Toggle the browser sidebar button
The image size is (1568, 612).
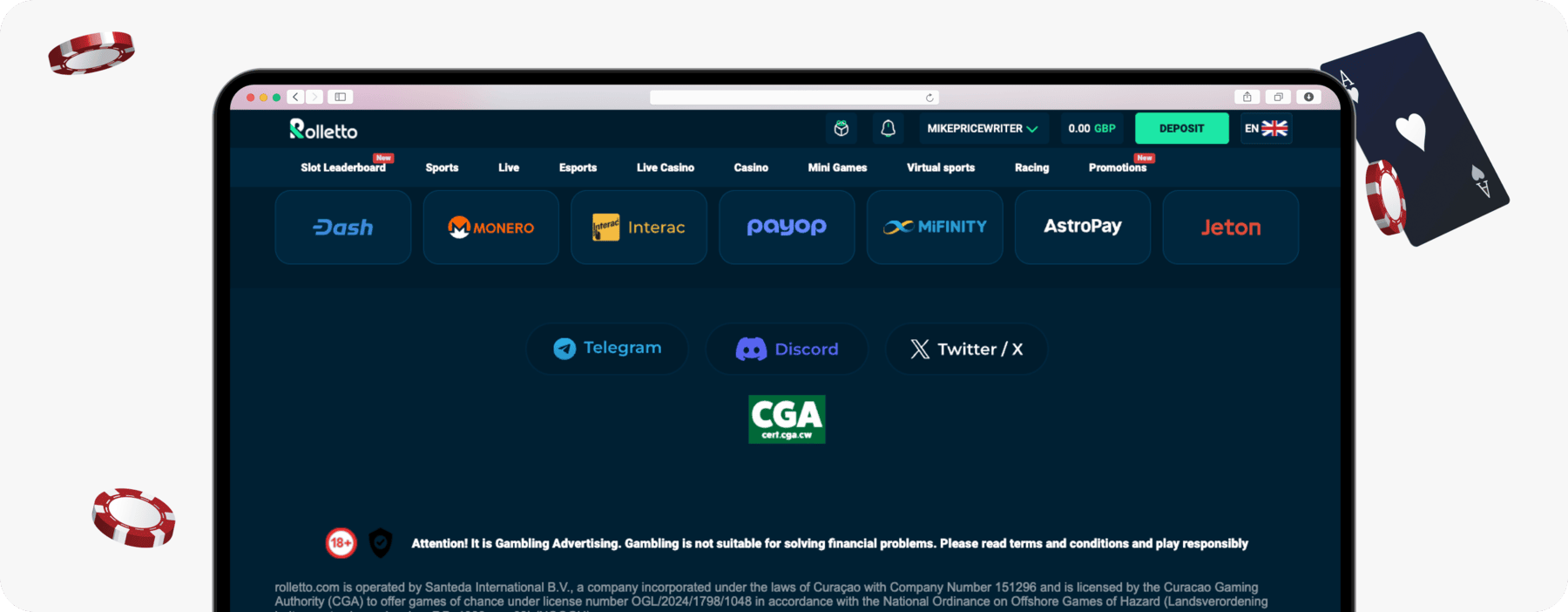point(341,97)
